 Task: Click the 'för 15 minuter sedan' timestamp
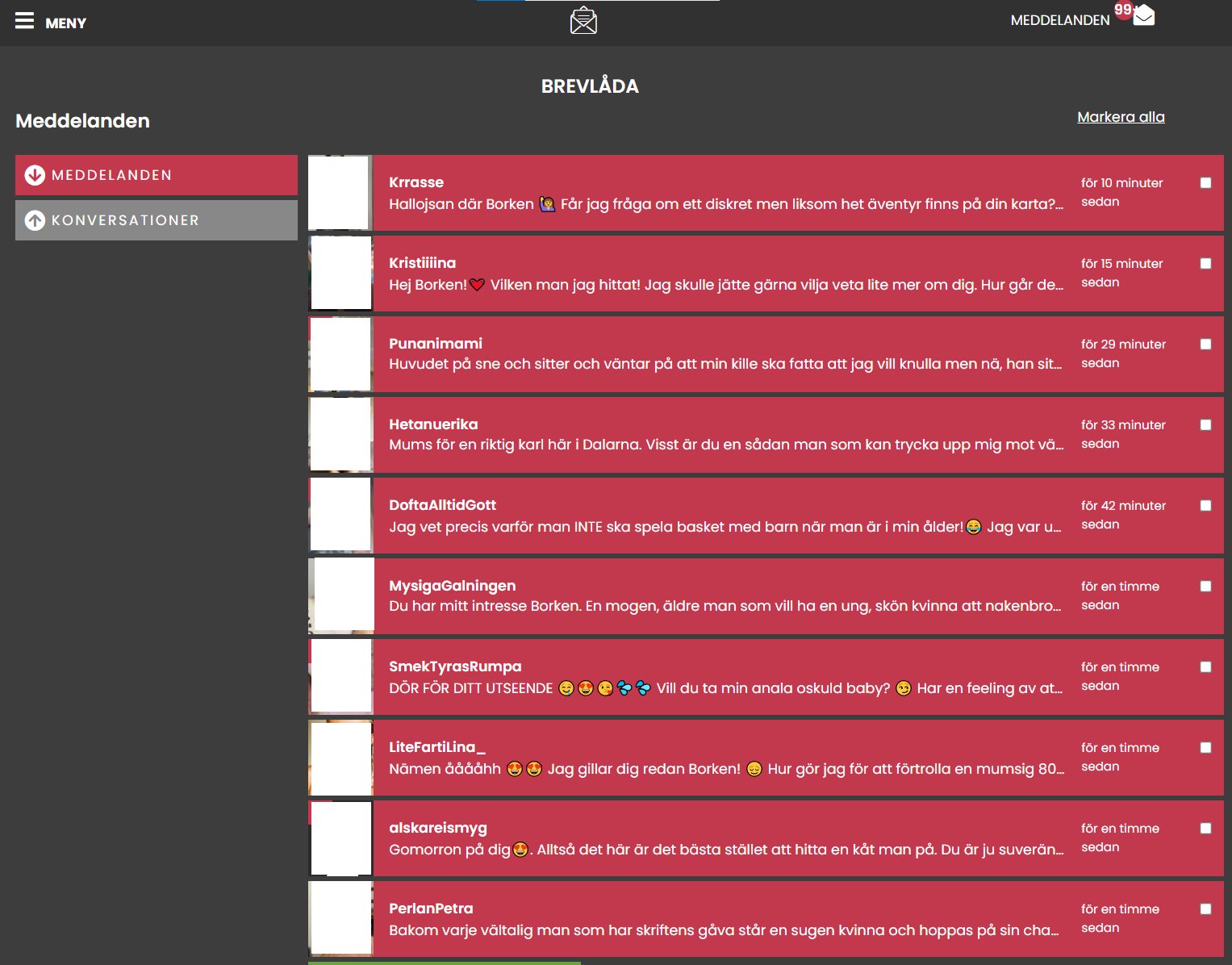pos(1122,273)
